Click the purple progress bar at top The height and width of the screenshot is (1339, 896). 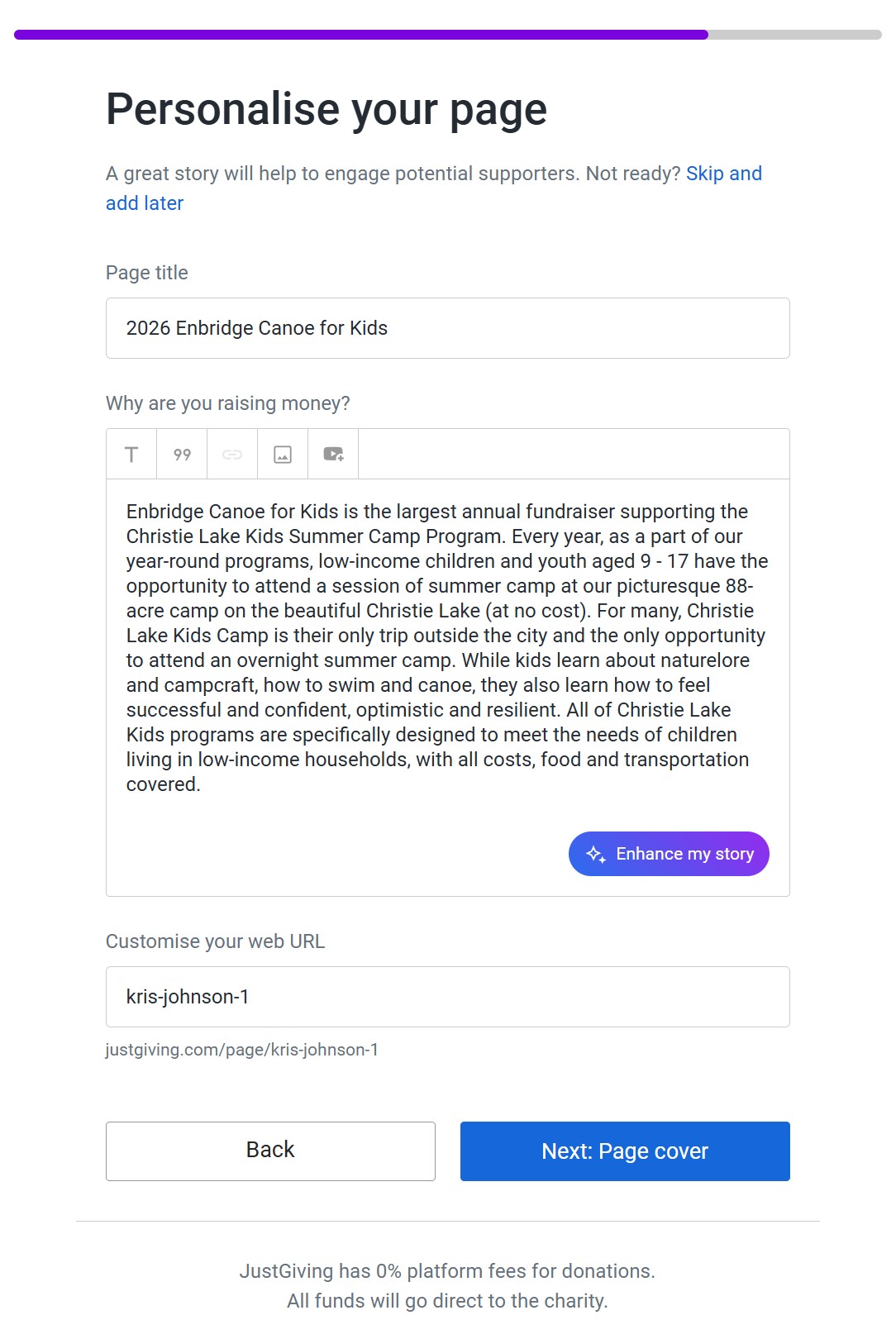pyautogui.click(x=361, y=35)
